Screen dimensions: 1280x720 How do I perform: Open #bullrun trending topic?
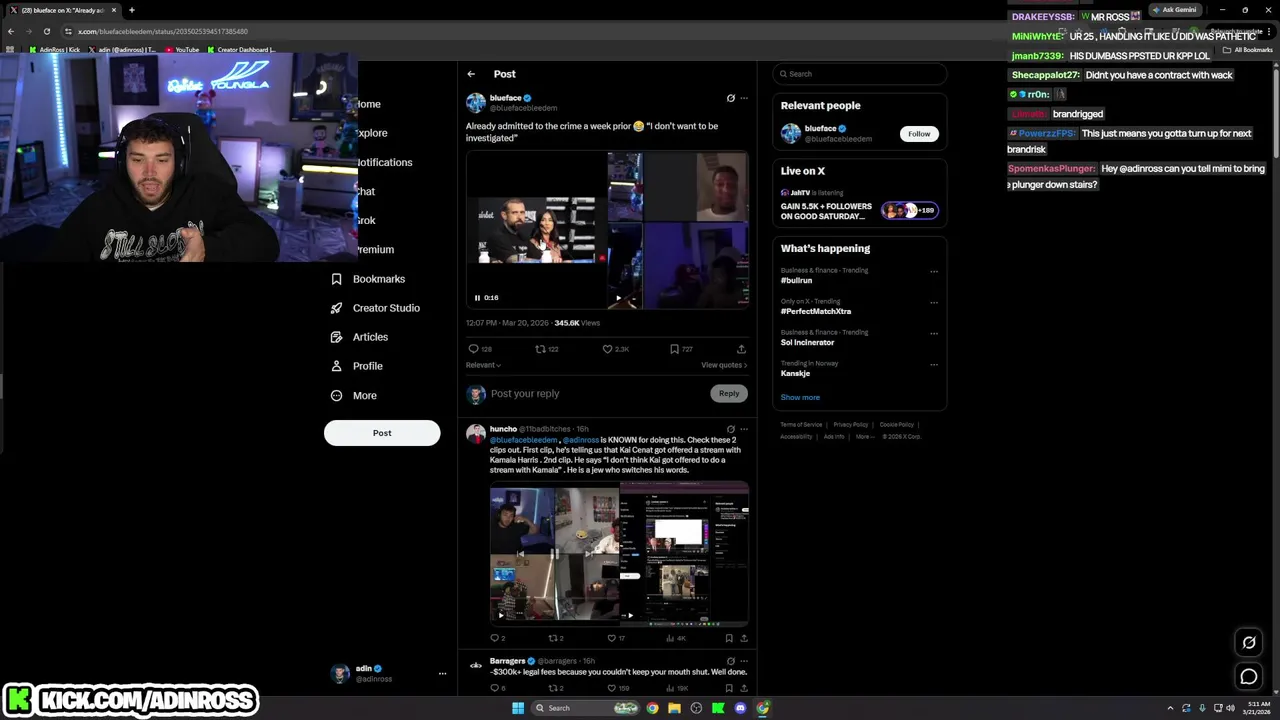click(797, 281)
